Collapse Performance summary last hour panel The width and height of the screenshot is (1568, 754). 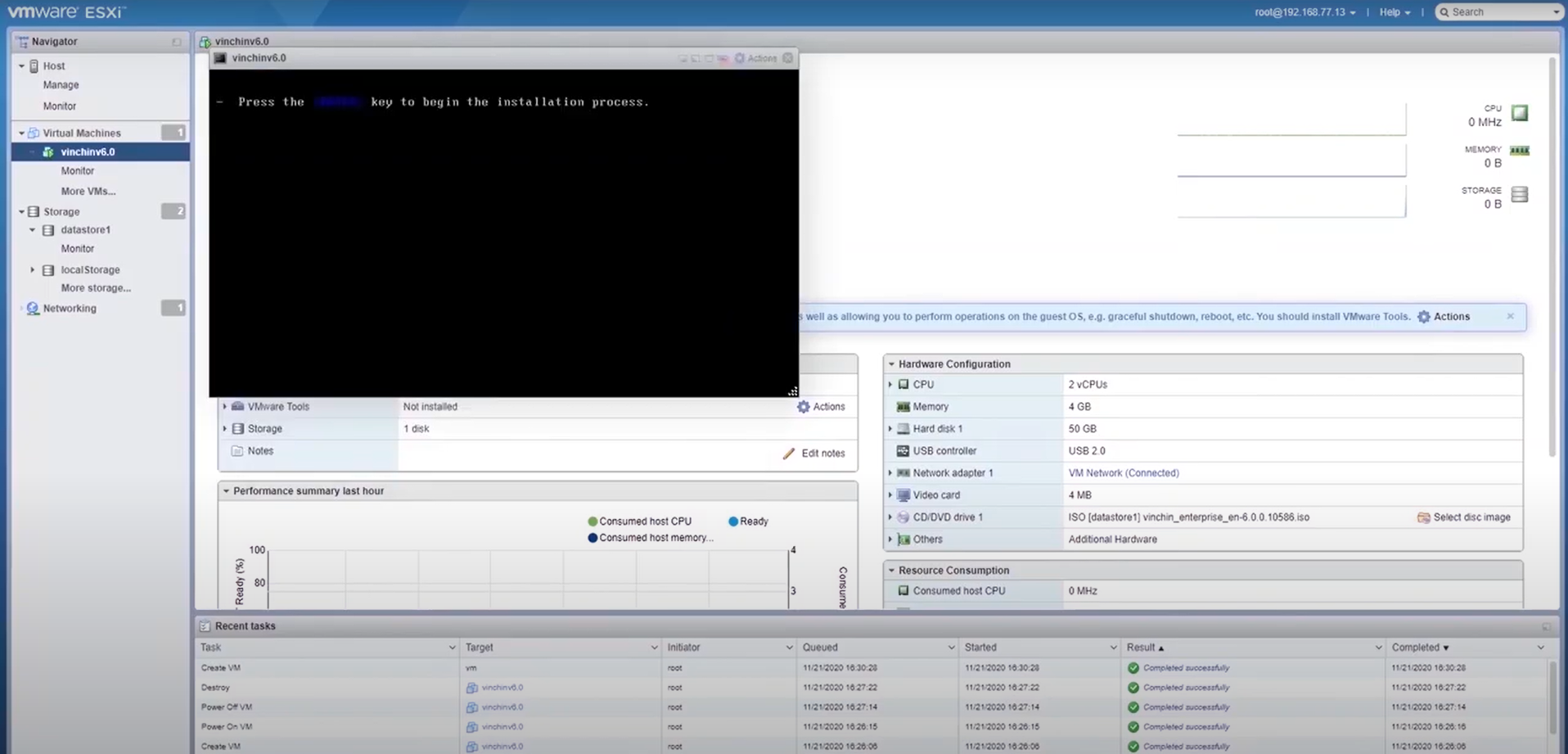[x=226, y=491]
